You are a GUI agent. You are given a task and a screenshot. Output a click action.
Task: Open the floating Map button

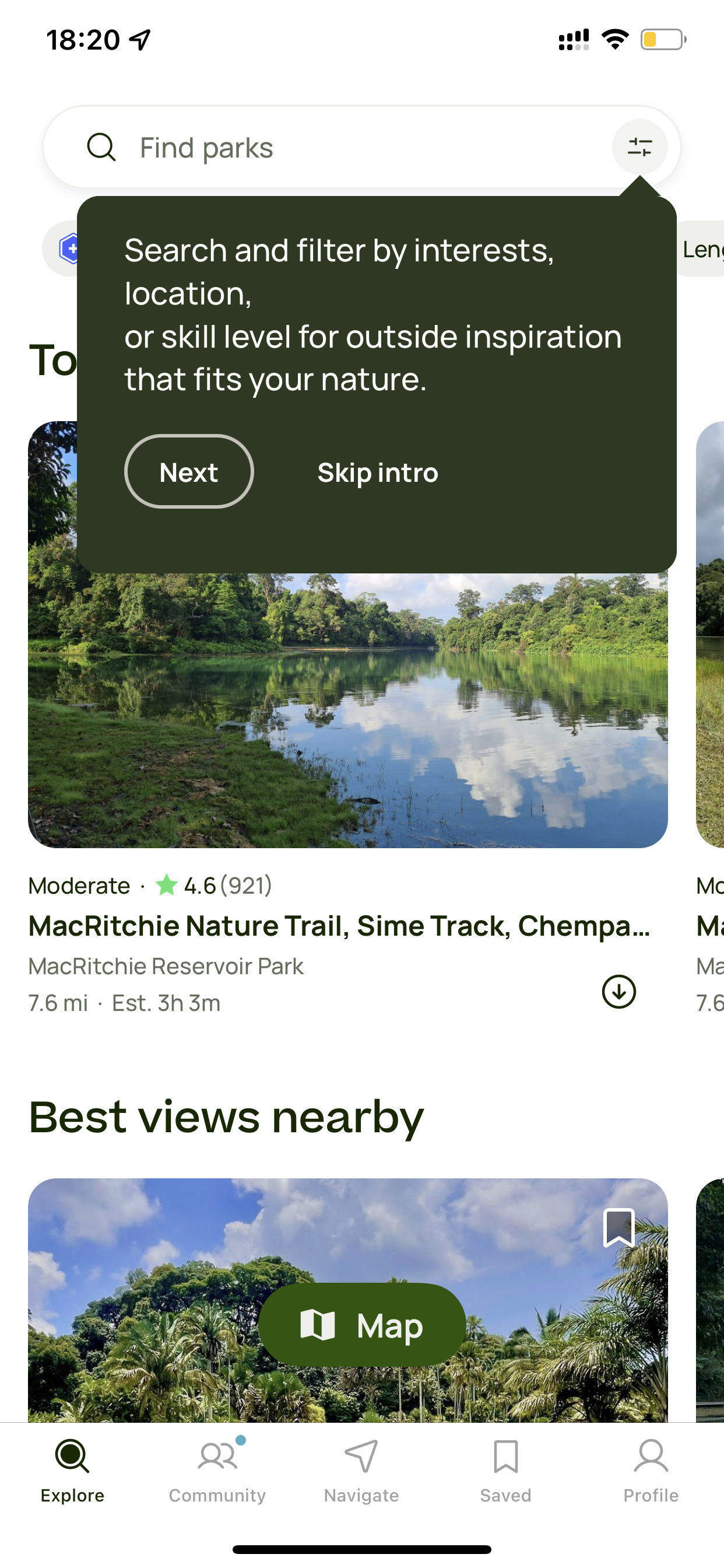[362, 1325]
